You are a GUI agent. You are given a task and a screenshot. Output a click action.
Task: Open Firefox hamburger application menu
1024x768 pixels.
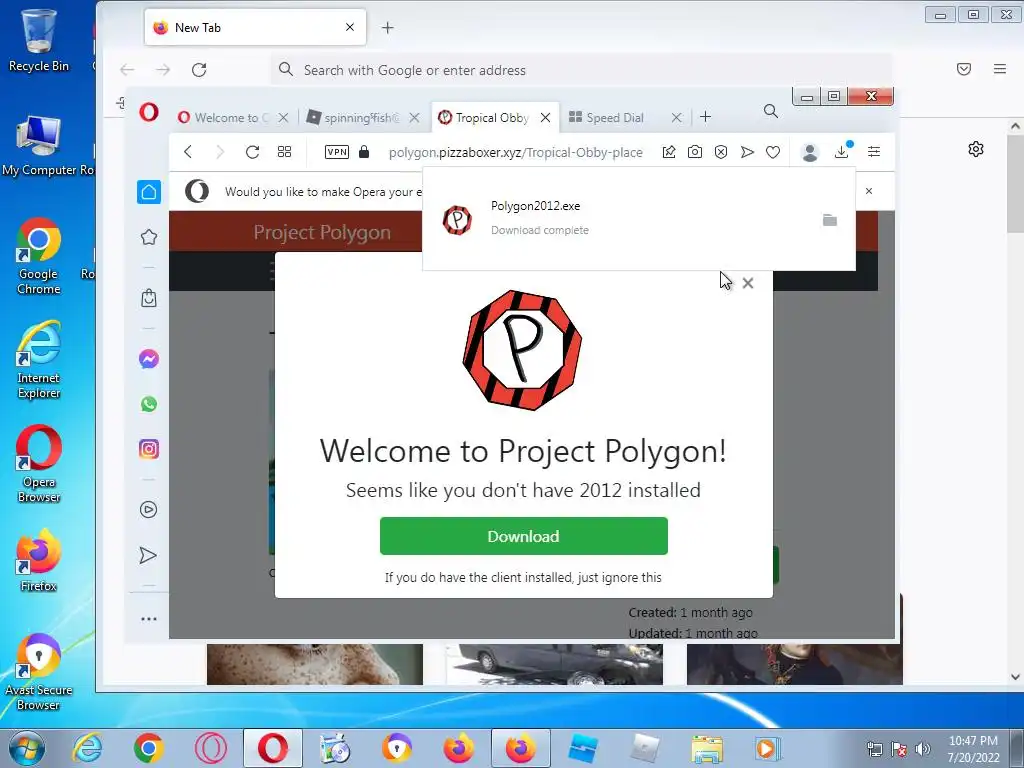1000,69
